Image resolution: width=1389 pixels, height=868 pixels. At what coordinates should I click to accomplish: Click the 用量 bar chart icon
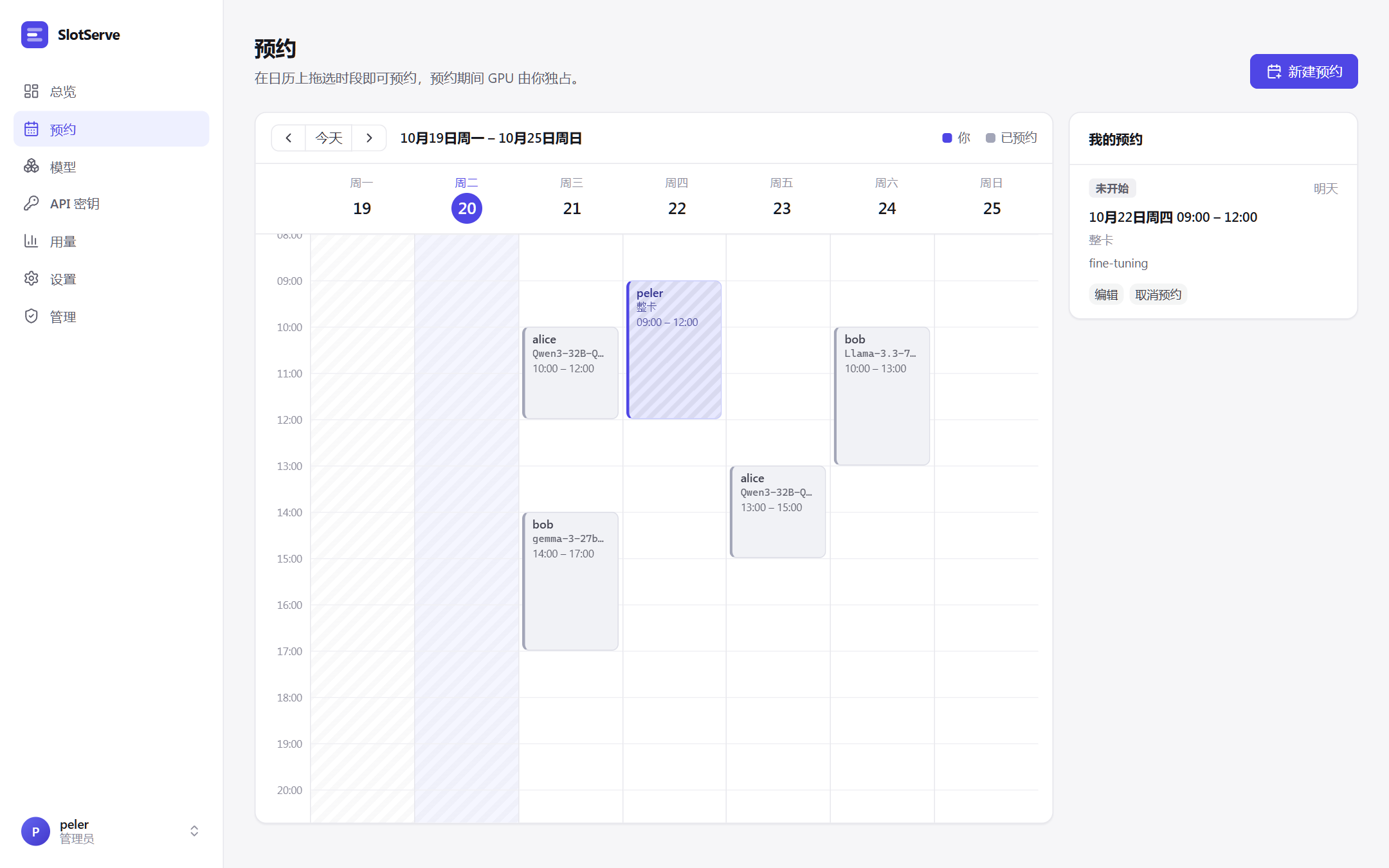click(x=32, y=241)
